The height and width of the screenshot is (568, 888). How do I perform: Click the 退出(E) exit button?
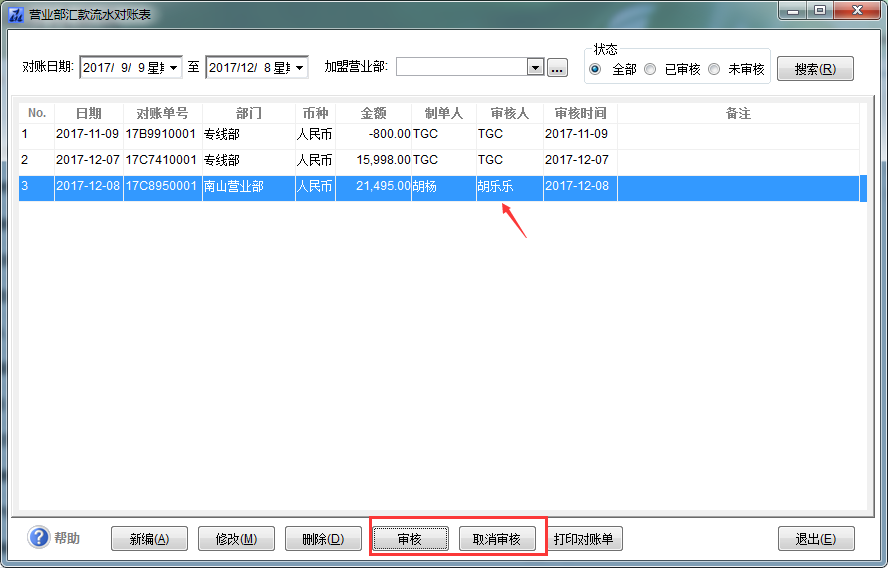pyautogui.click(x=816, y=539)
